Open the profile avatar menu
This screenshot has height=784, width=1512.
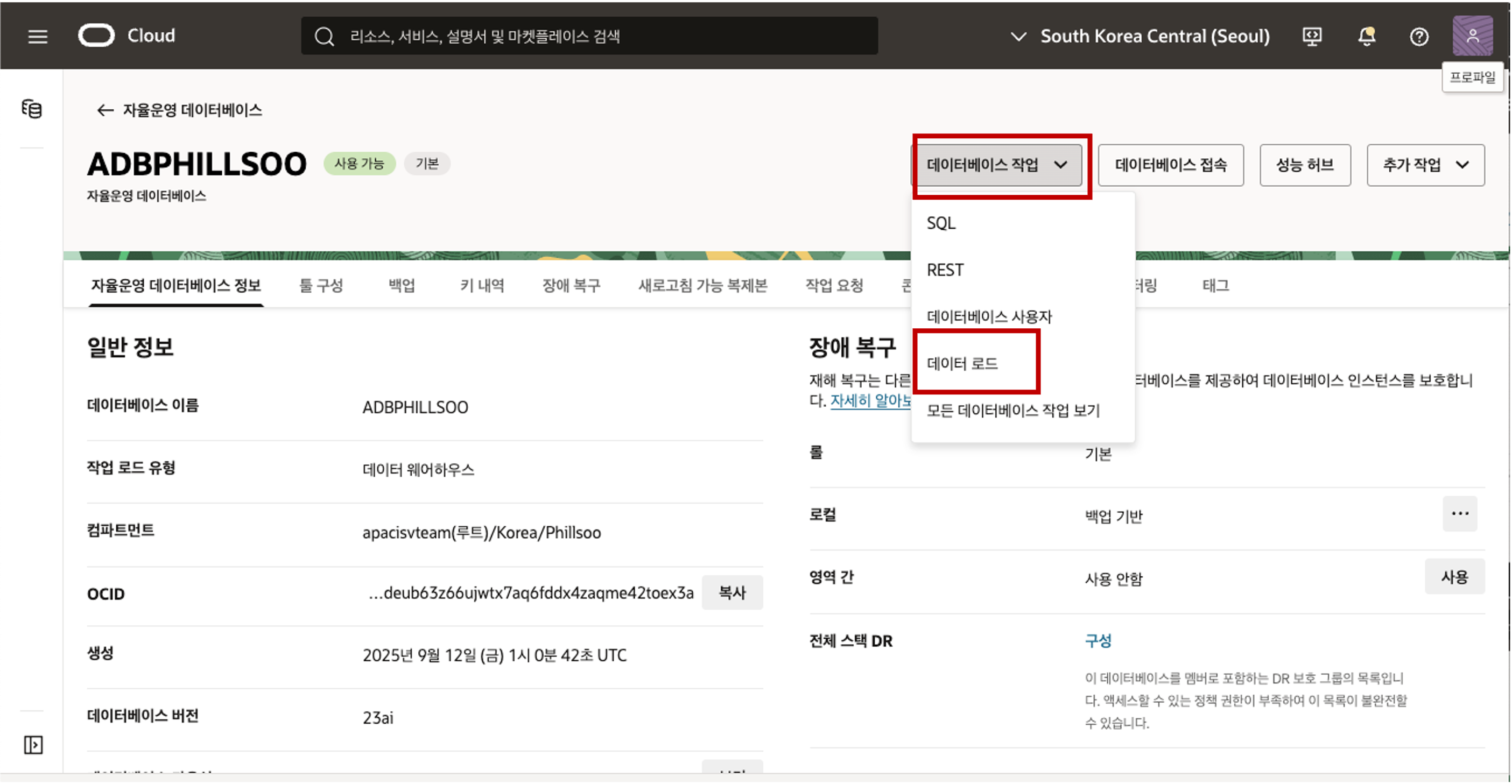(x=1472, y=37)
